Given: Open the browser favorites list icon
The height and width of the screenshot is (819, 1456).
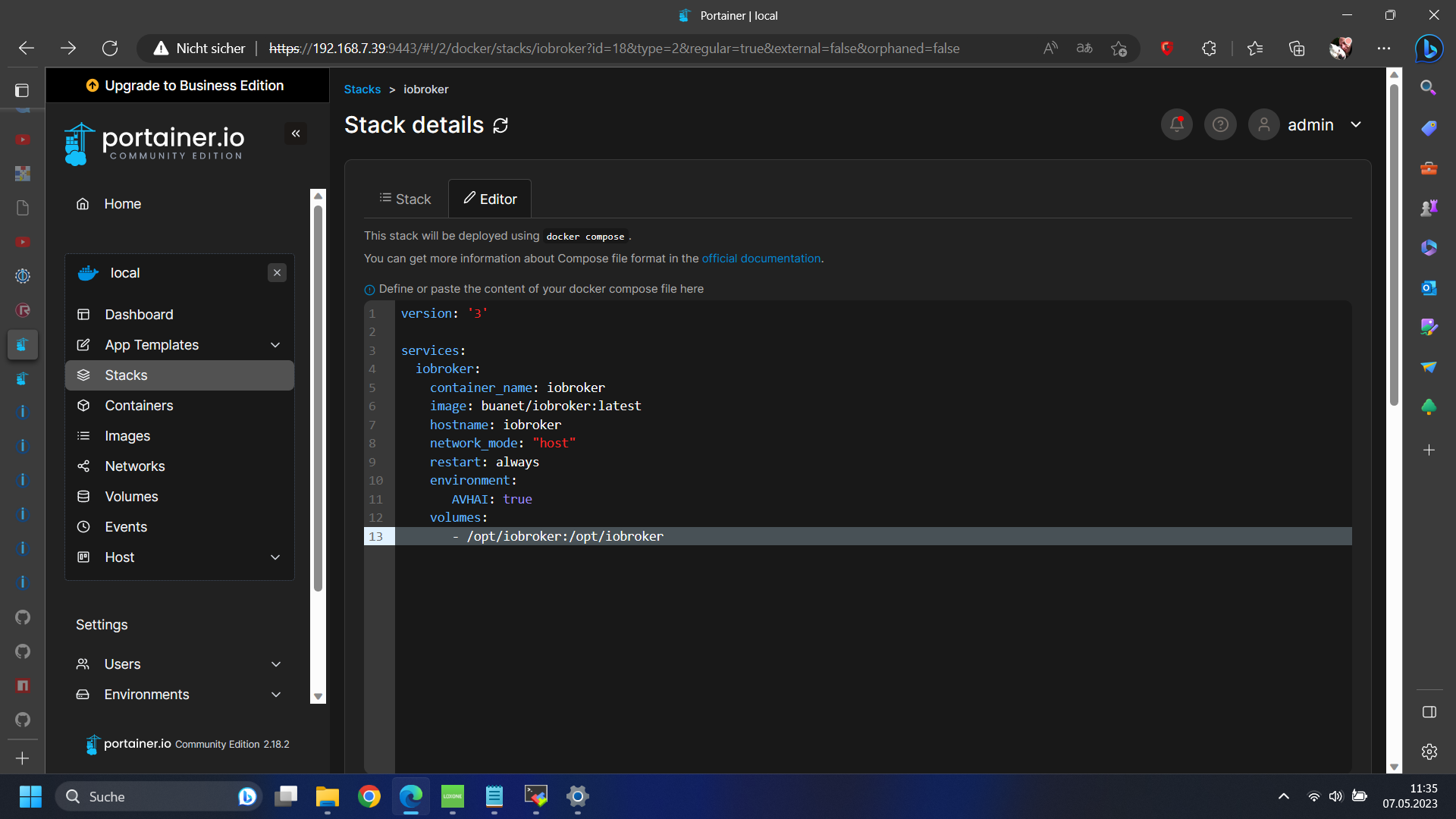Looking at the screenshot, I should click(1255, 49).
